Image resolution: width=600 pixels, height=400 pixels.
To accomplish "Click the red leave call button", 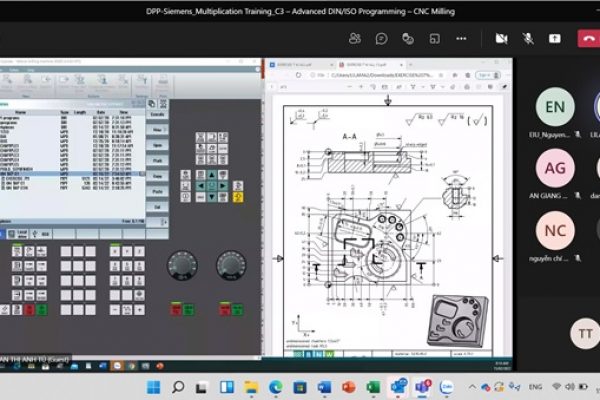I will tap(588, 38).
